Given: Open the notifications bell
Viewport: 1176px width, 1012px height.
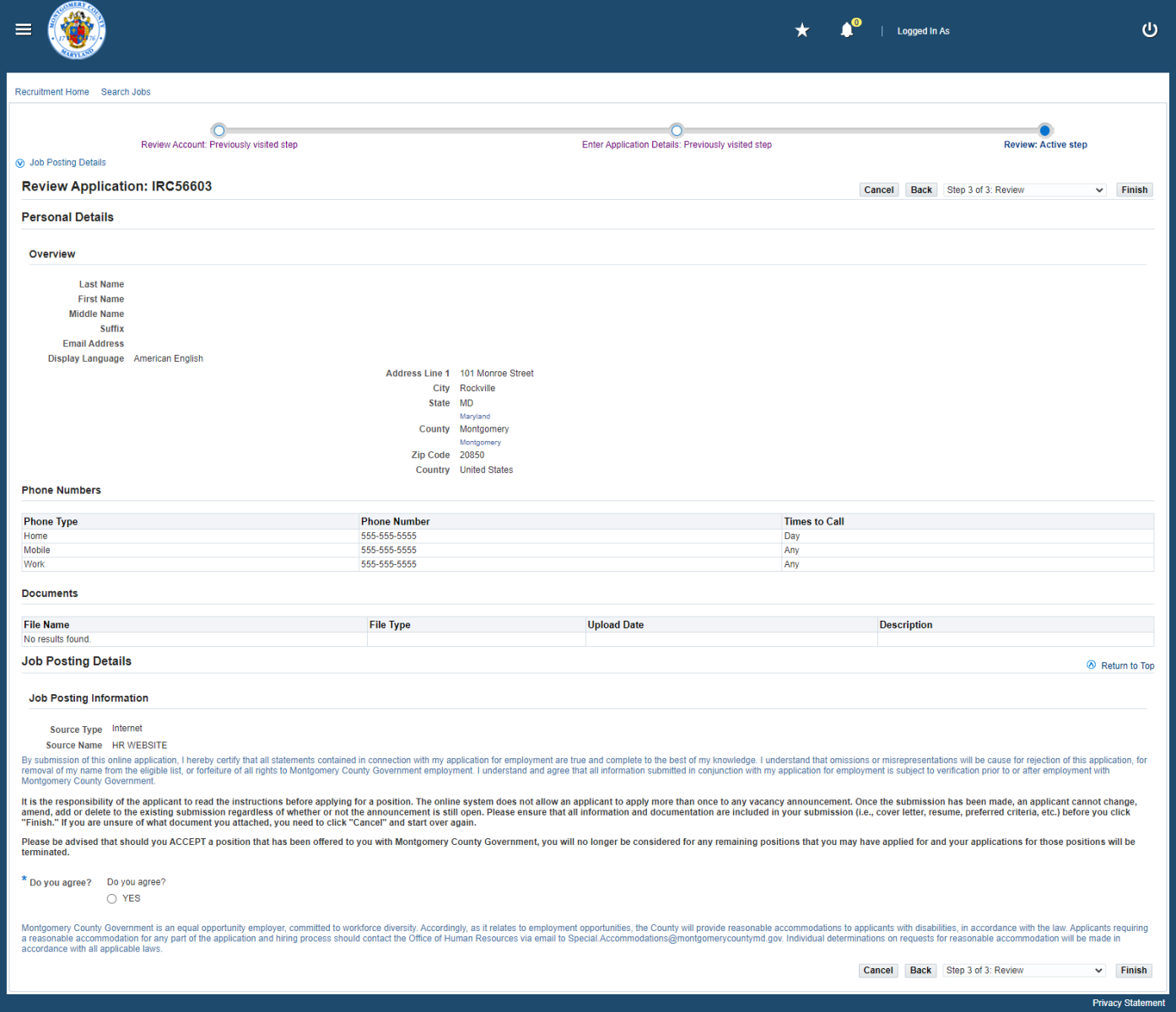Looking at the screenshot, I should click(847, 30).
